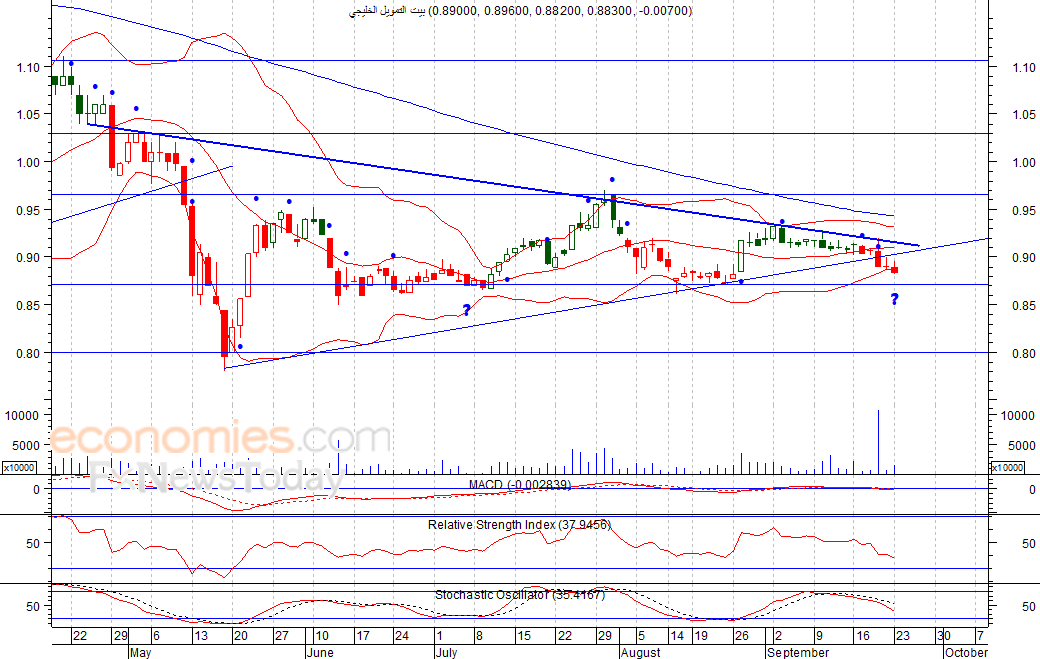This screenshot has height=659, width=1040.
Task: Click the 0.95 price label on left axis
Action: [x=28, y=210]
